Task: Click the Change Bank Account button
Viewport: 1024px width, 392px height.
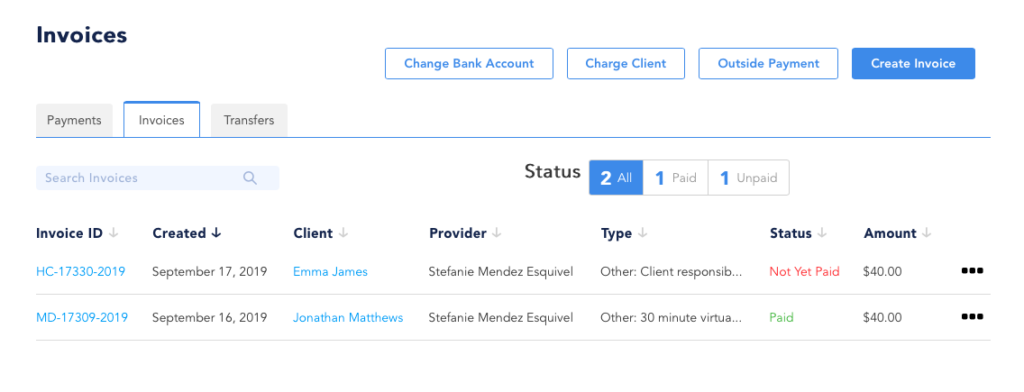Action: [x=469, y=63]
